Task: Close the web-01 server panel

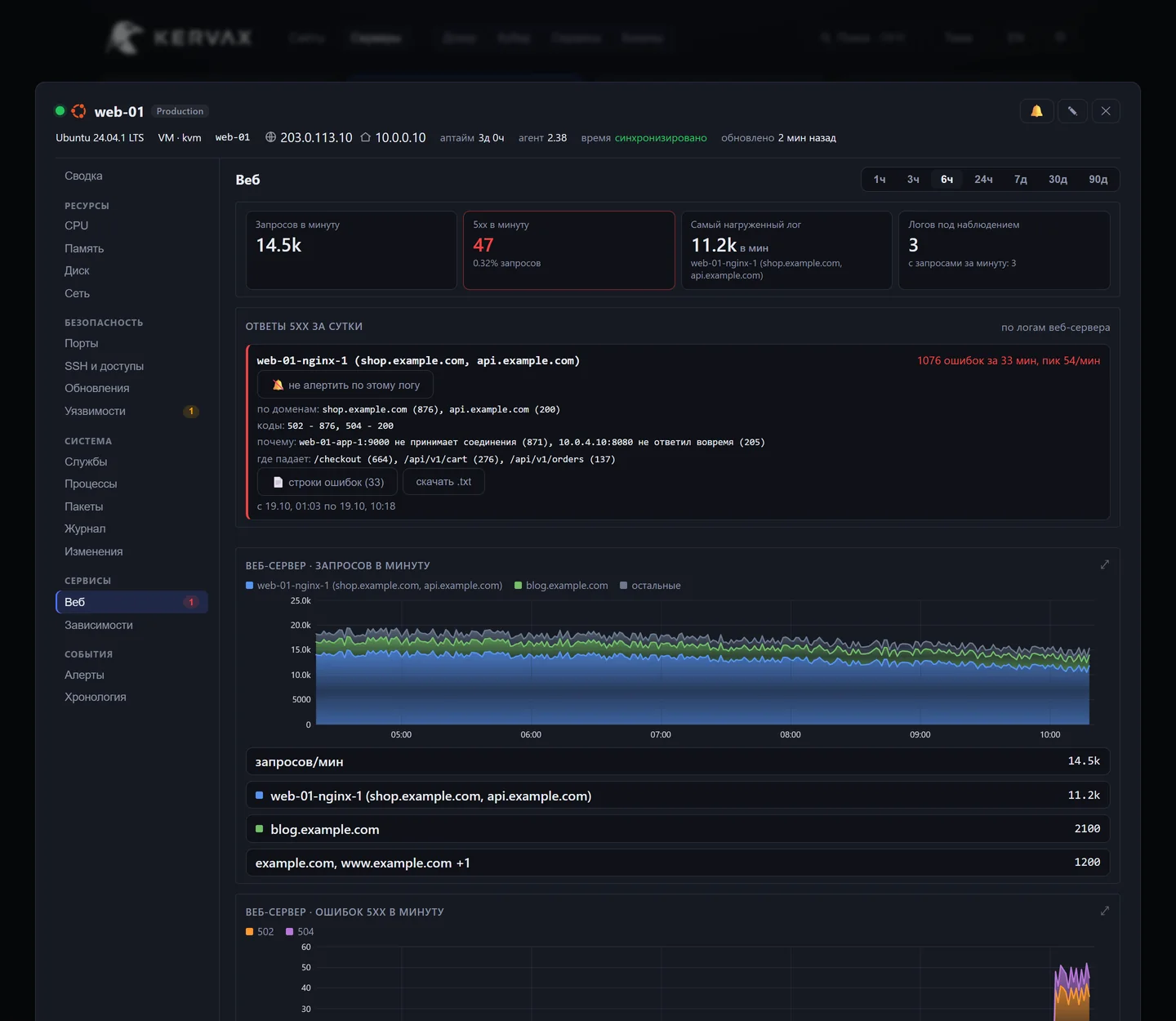Action: 1105,111
